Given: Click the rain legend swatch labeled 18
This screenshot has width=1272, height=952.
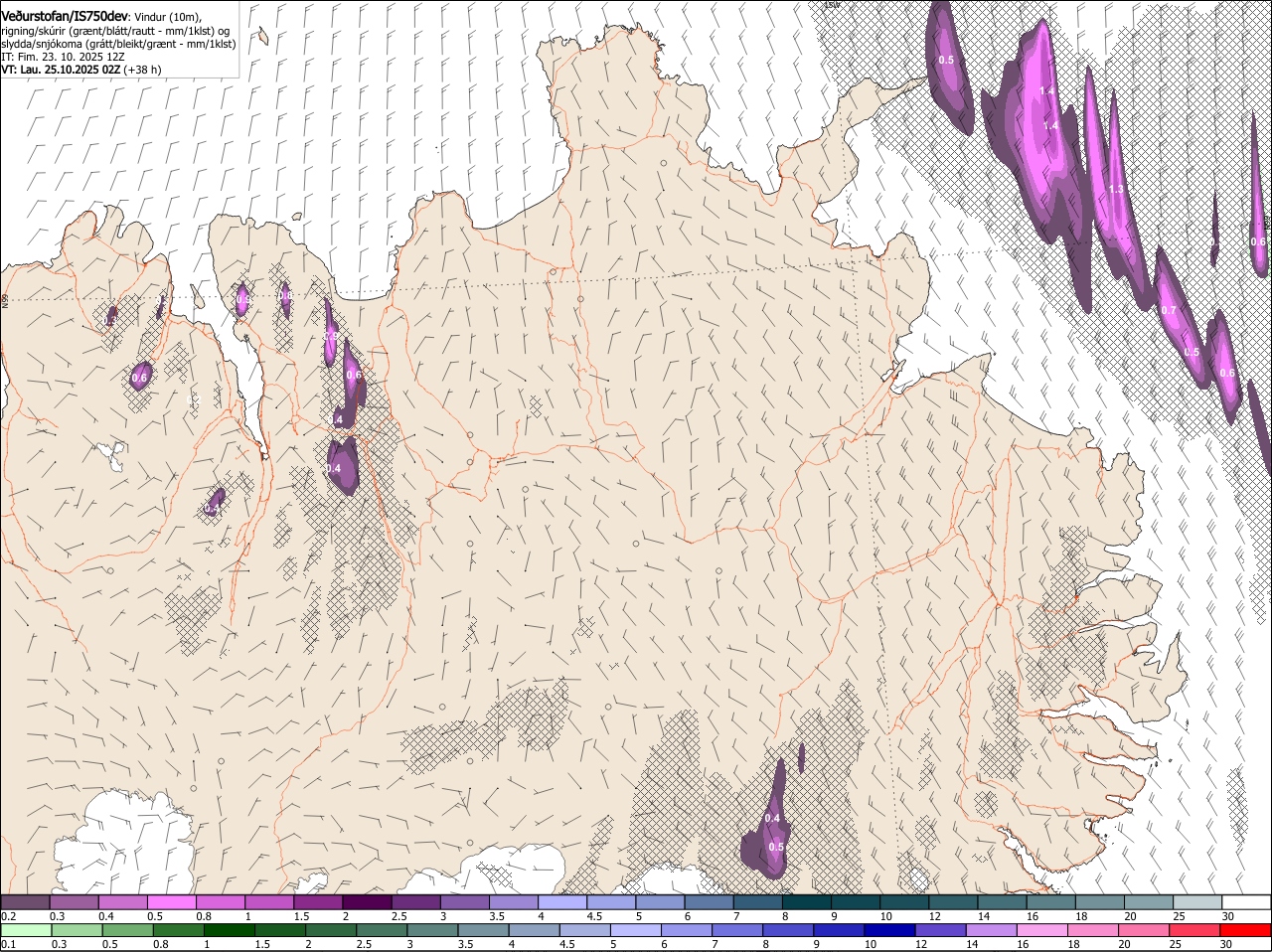Looking at the screenshot, I should click(1092, 930).
